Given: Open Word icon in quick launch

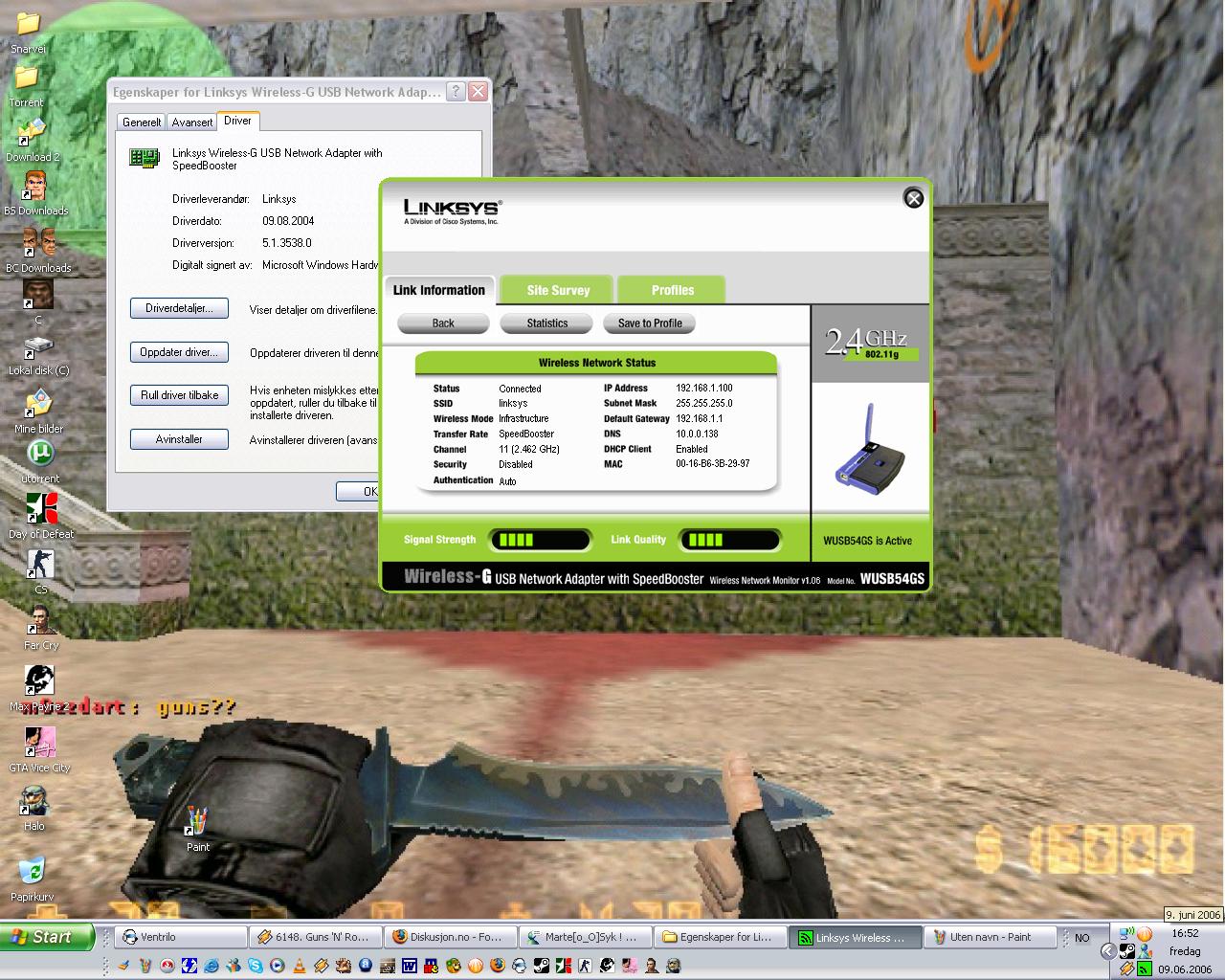Looking at the screenshot, I should point(409,967).
